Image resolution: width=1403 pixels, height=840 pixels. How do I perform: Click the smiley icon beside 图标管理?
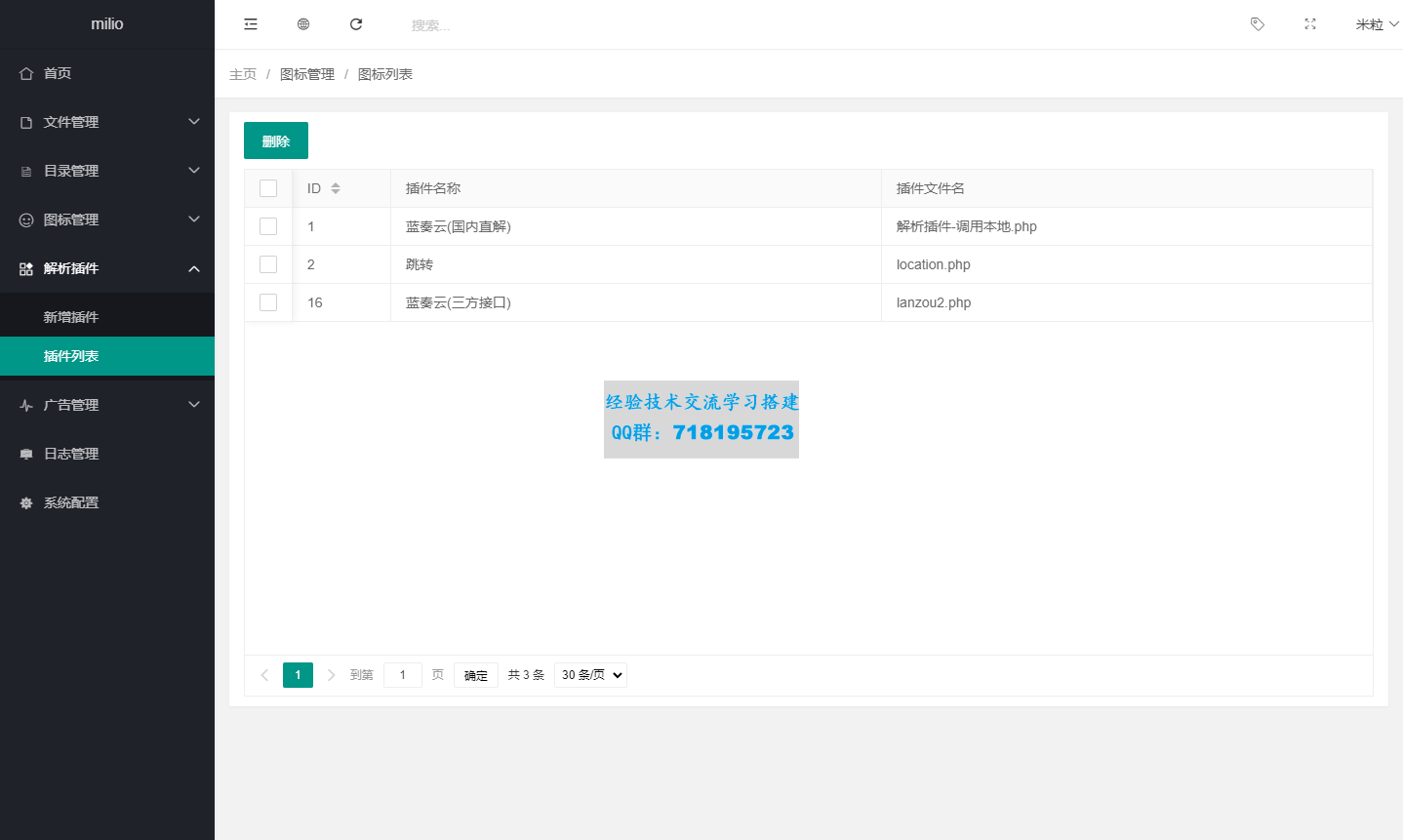[26, 220]
